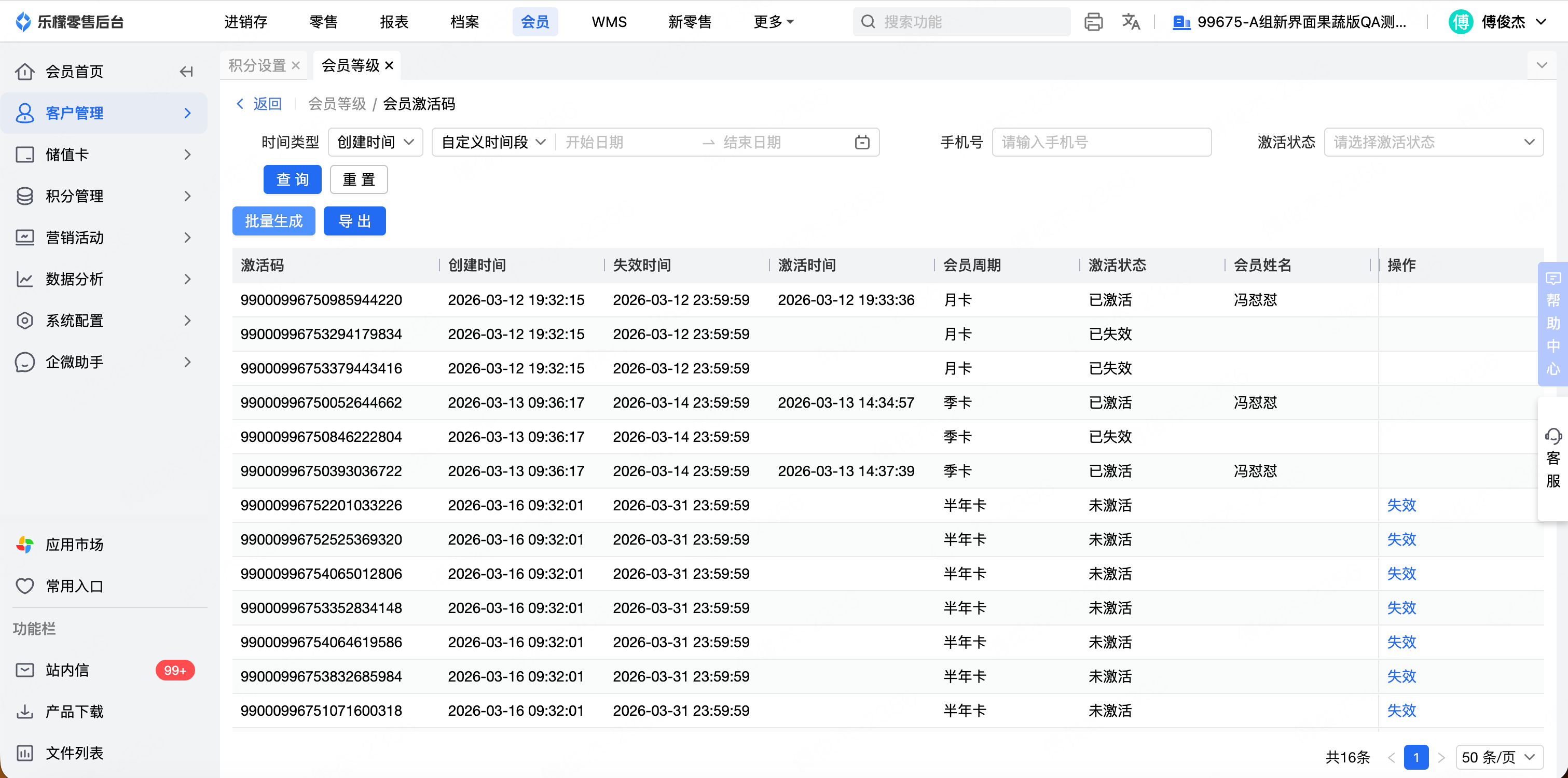Open the 帮助中心 help panel
The image size is (1568, 778).
[1553, 324]
